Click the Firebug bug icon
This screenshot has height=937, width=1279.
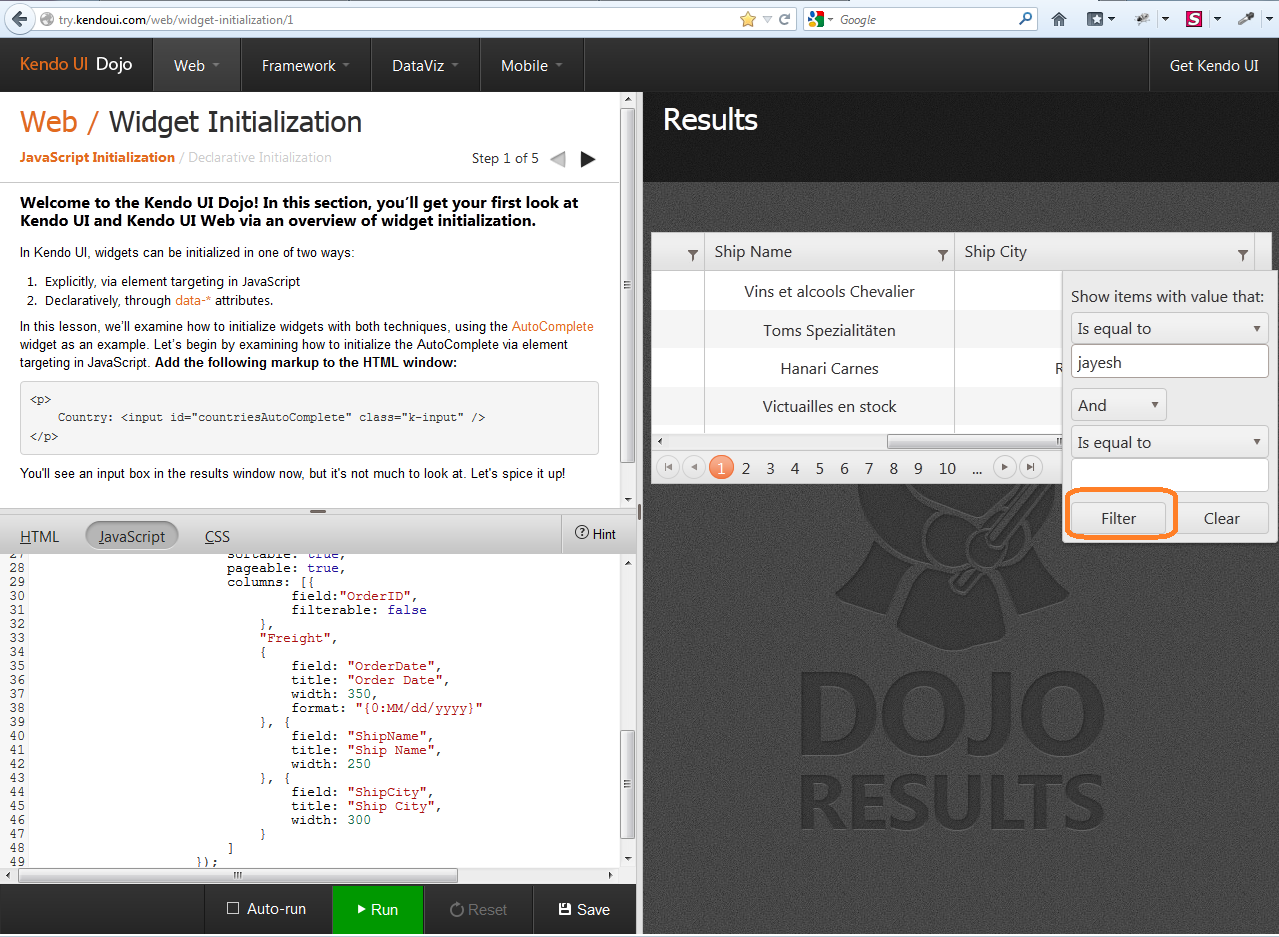(1144, 19)
